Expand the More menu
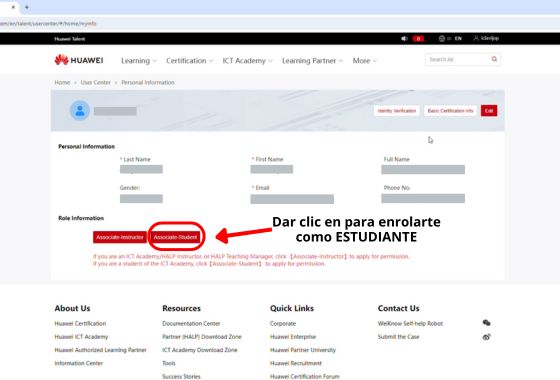 point(364,61)
